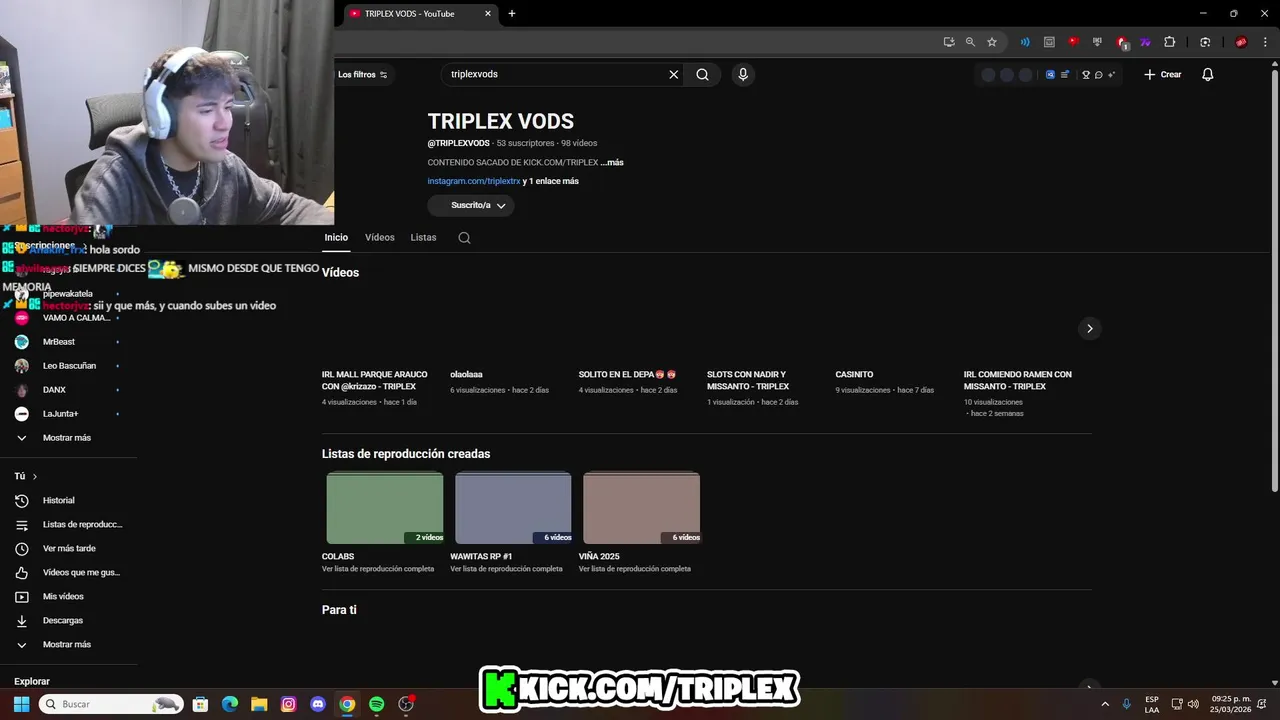The height and width of the screenshot is (720, 1280).
Task: Advance the Vídeos carousel with the right arrow
Action: click(1089, 328)
